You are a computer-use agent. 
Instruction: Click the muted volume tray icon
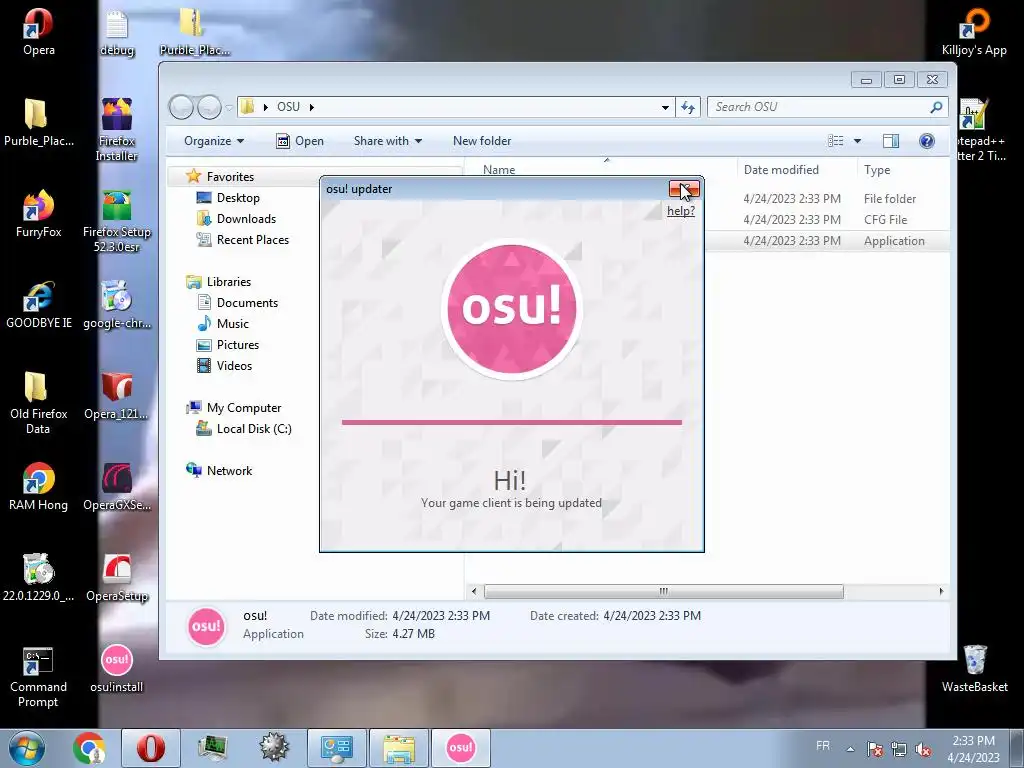(x=923, y=750)
